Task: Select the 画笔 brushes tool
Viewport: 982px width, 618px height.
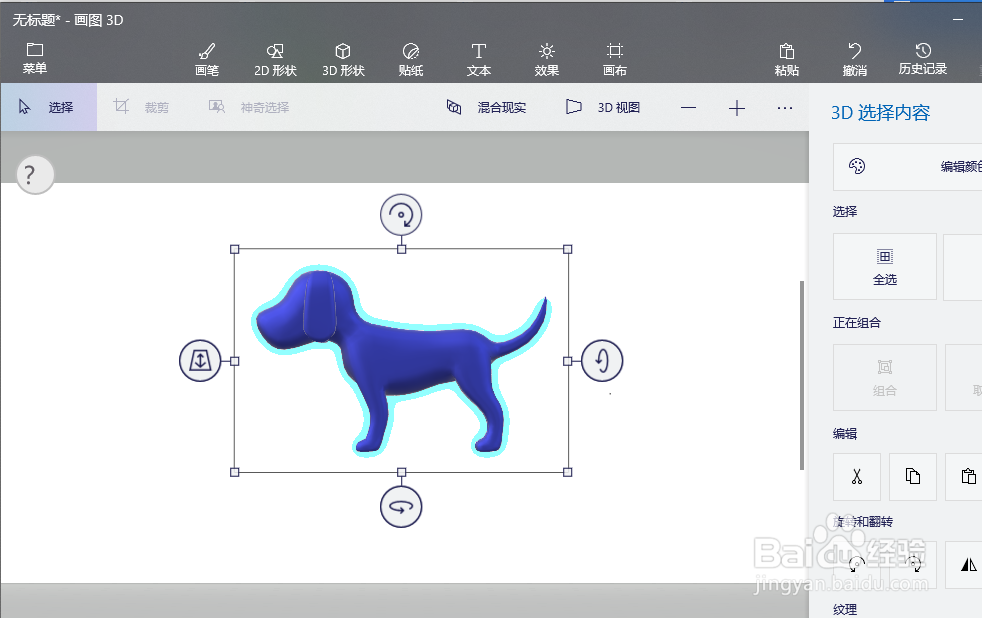Action: pyautogui.click(x=207, y=59)
